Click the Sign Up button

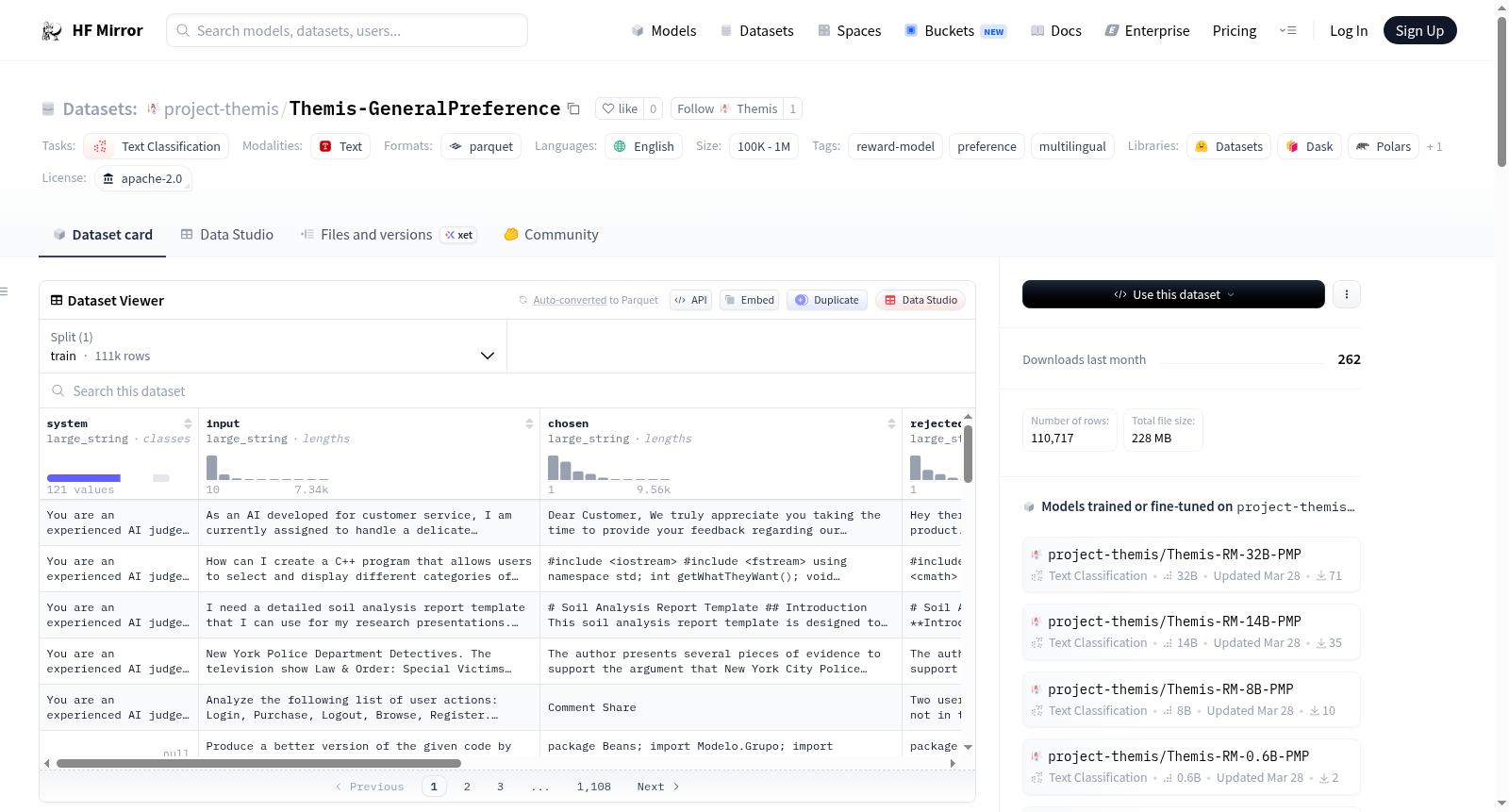1419,31
